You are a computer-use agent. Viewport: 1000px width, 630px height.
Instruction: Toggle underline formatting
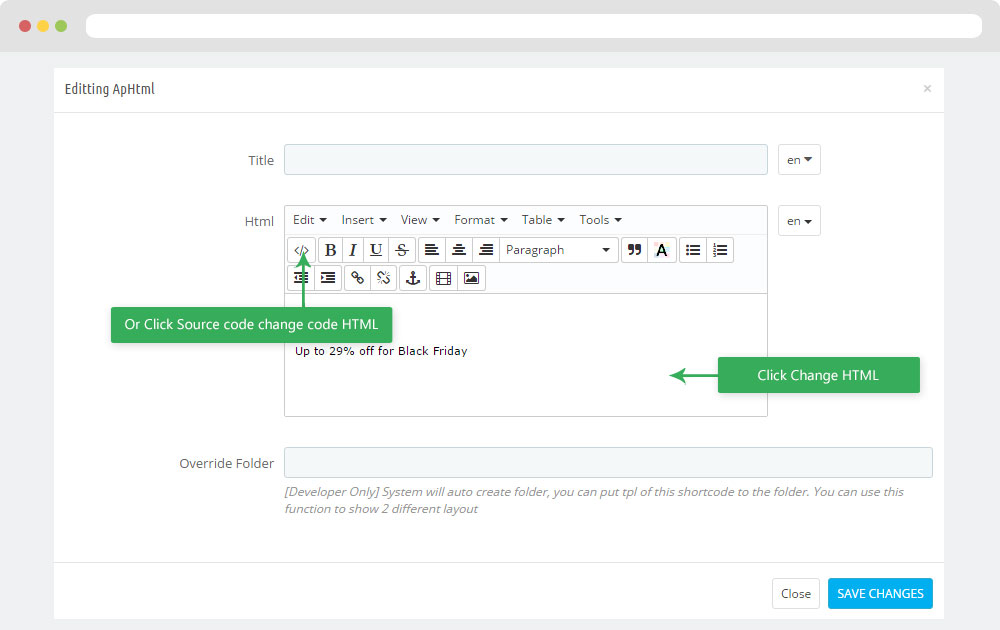[x=376, y=250]
